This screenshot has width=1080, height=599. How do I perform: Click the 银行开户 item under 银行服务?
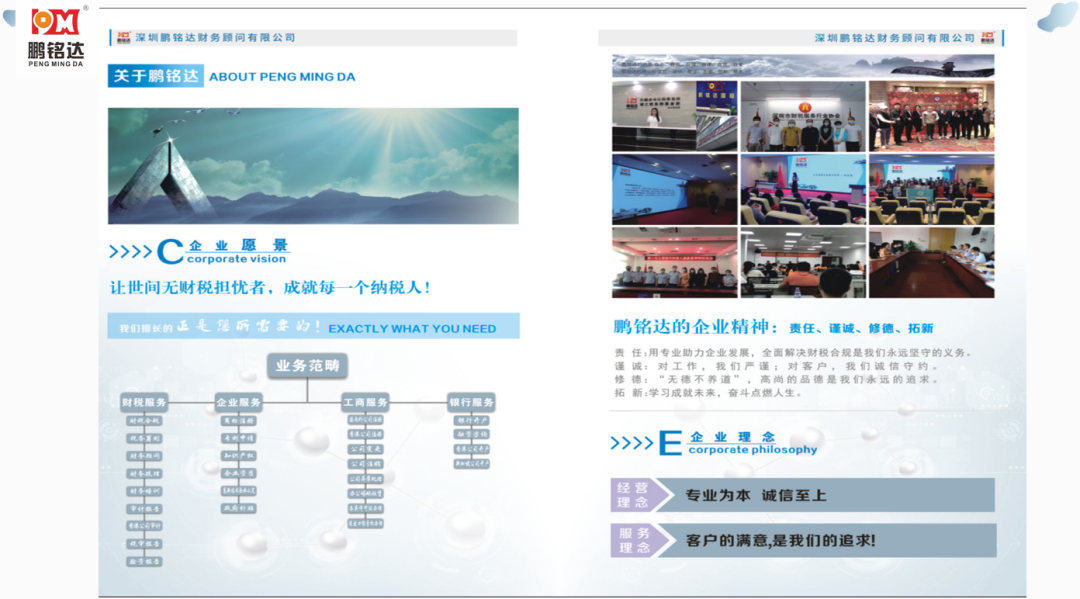(x=471, y=420)
